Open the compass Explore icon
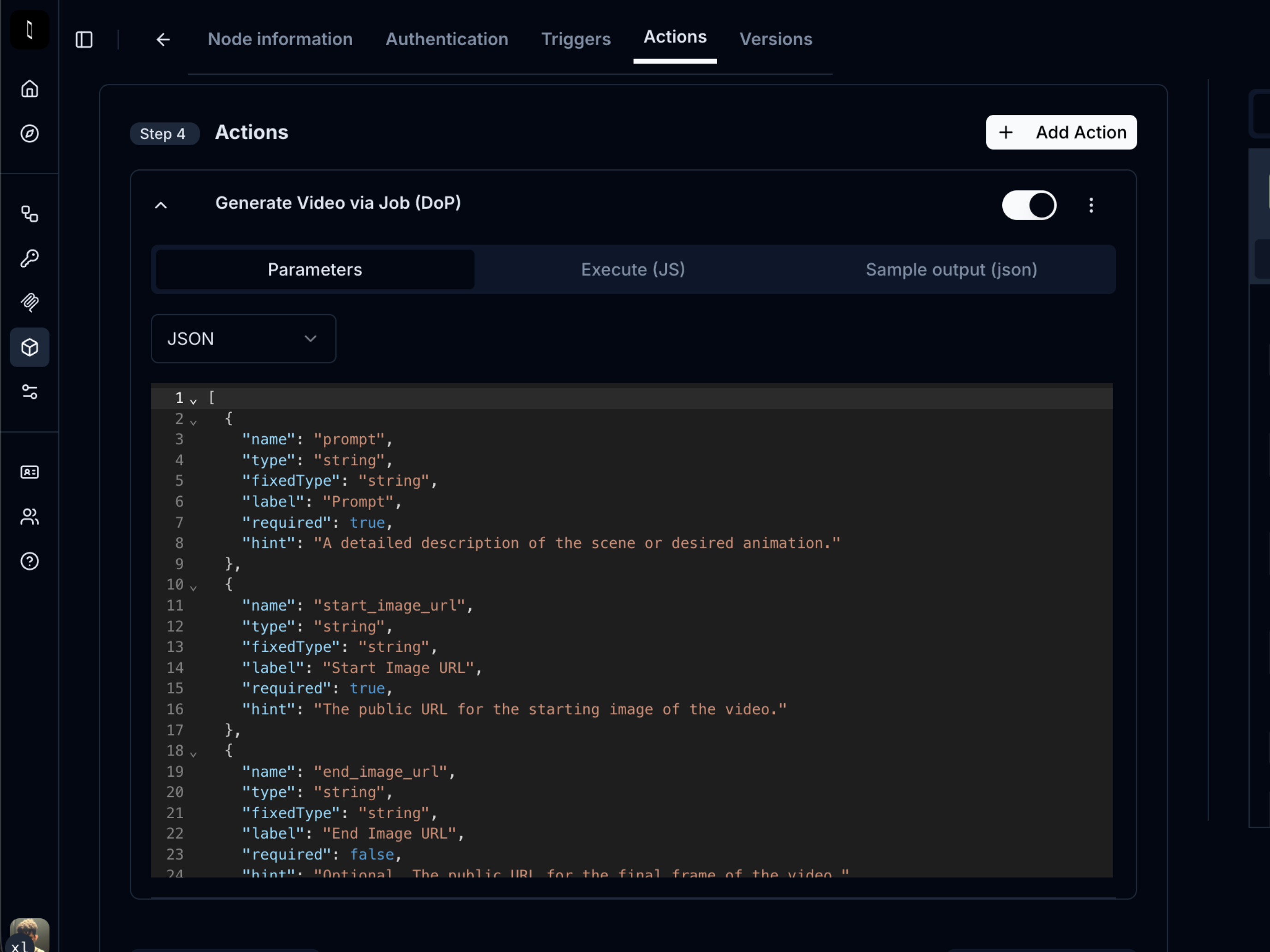 [x=29, y=133]
